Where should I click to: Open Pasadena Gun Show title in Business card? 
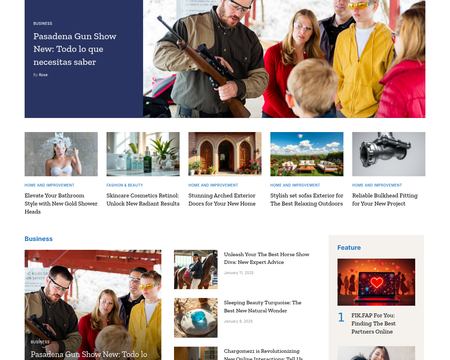pyautogui.click(x=89, y=355)
